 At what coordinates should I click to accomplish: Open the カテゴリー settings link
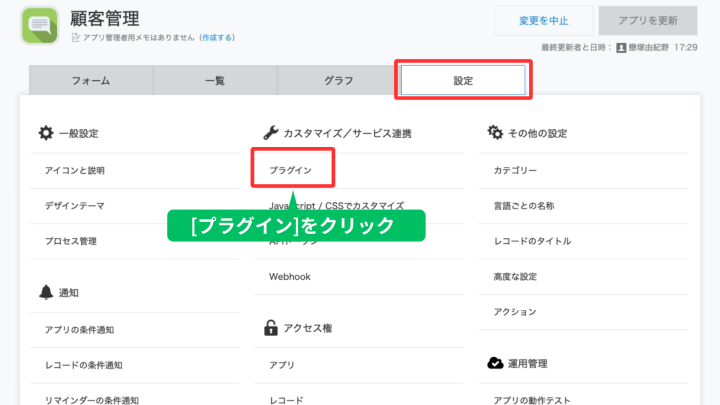[515, 171]
